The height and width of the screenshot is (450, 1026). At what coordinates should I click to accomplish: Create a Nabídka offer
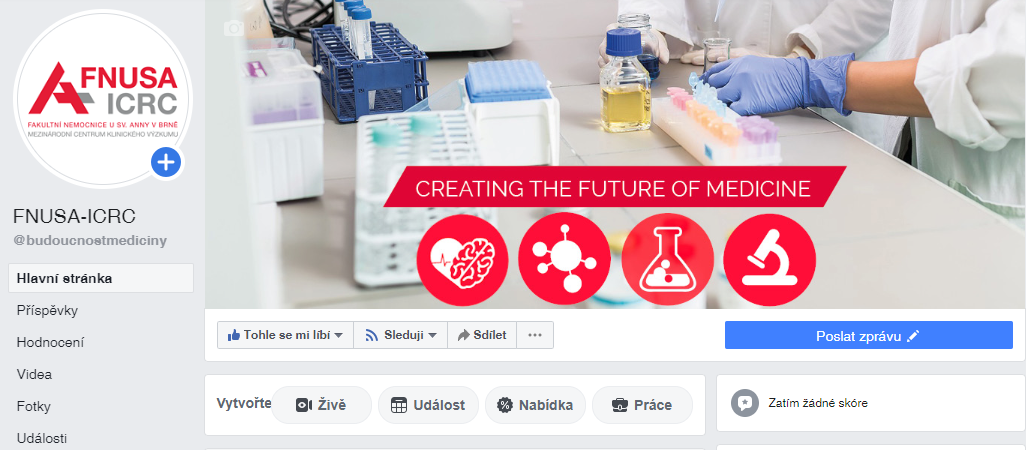535,405
